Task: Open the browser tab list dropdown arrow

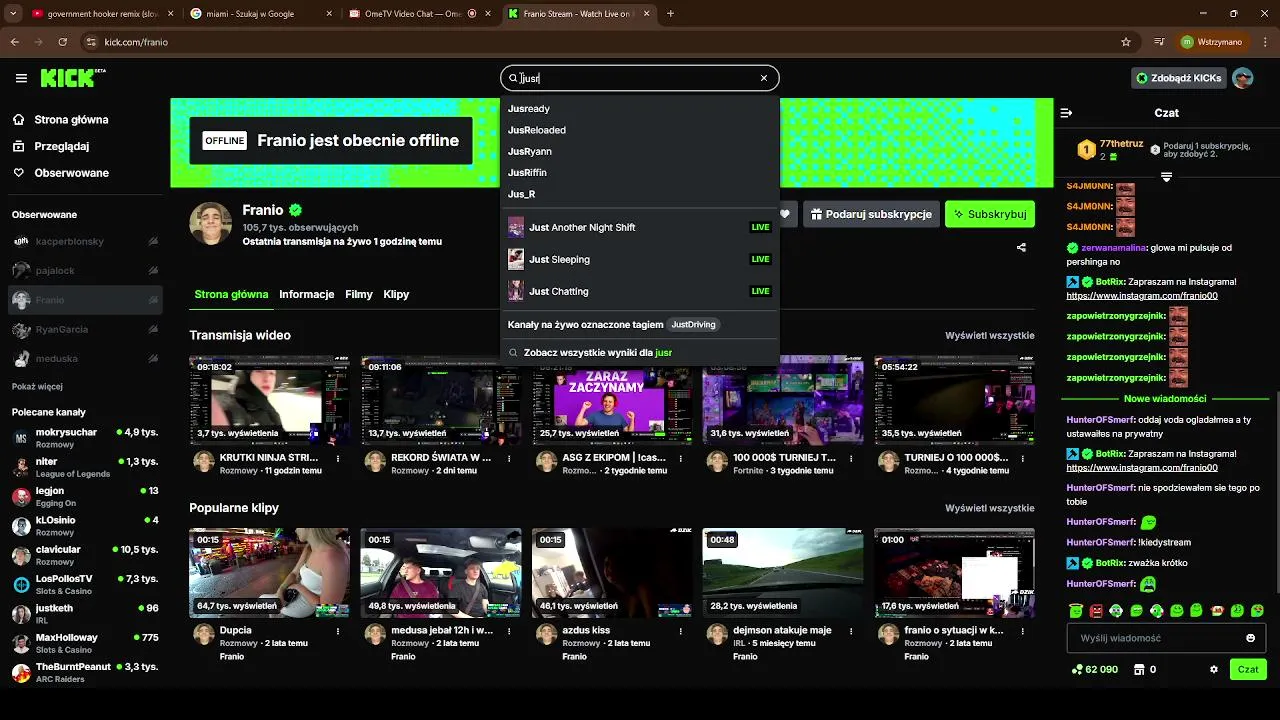Action: pyautogui.click(x=13, y=13)
